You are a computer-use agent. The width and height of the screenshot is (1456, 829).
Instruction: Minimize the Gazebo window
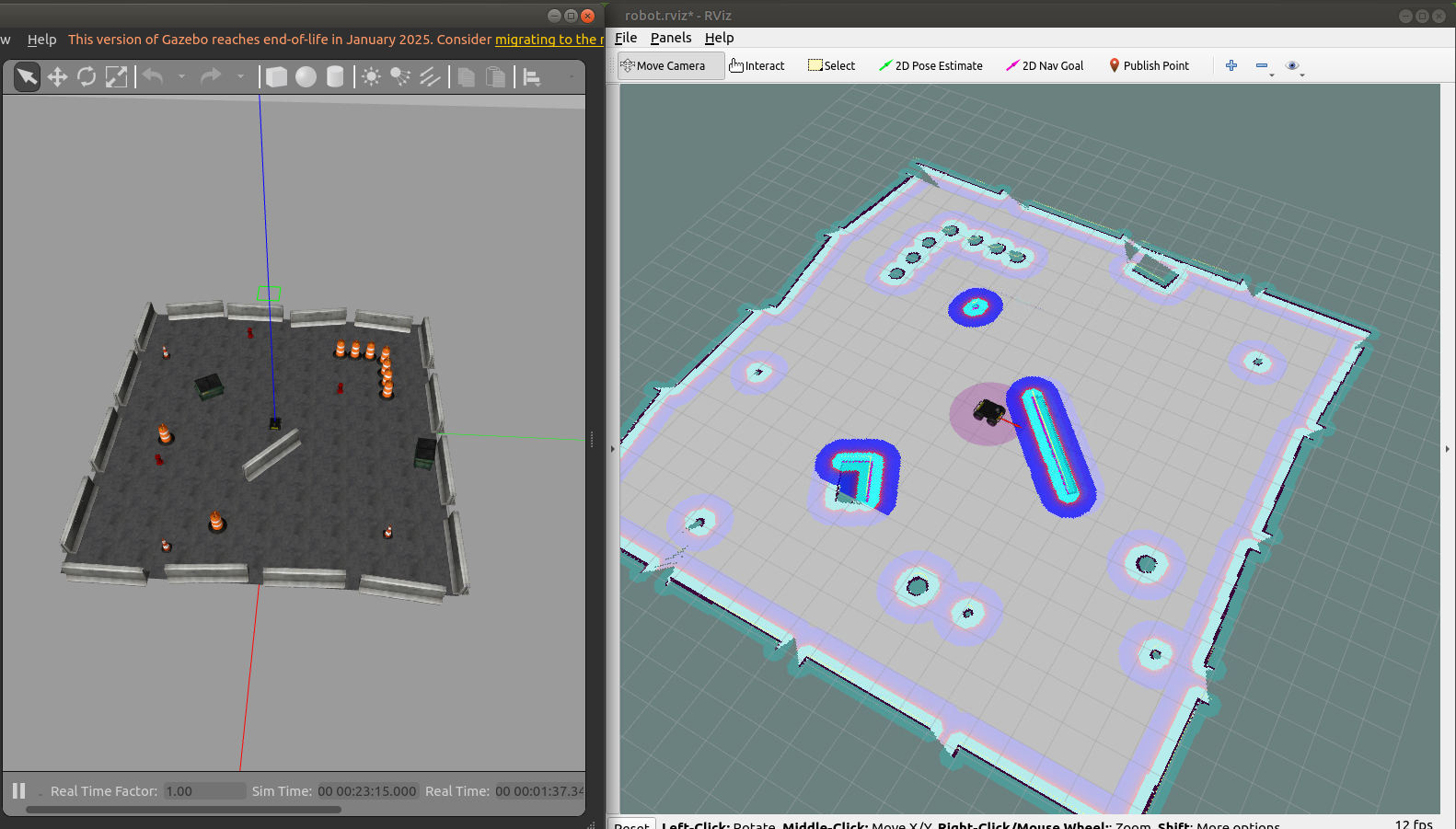pos(554,16)
